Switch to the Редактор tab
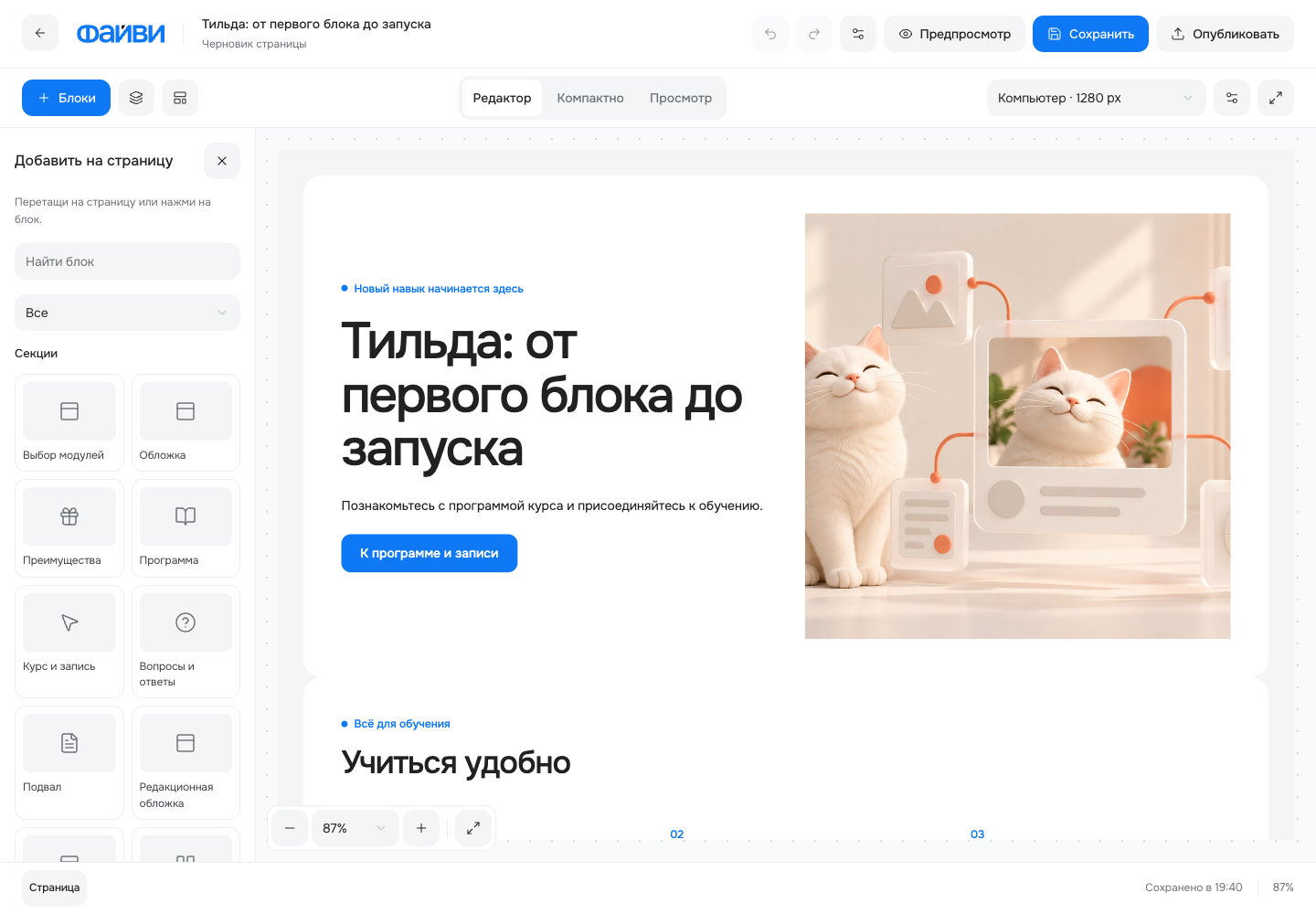This screenshot has width=1316, height=914. point(502,98)
